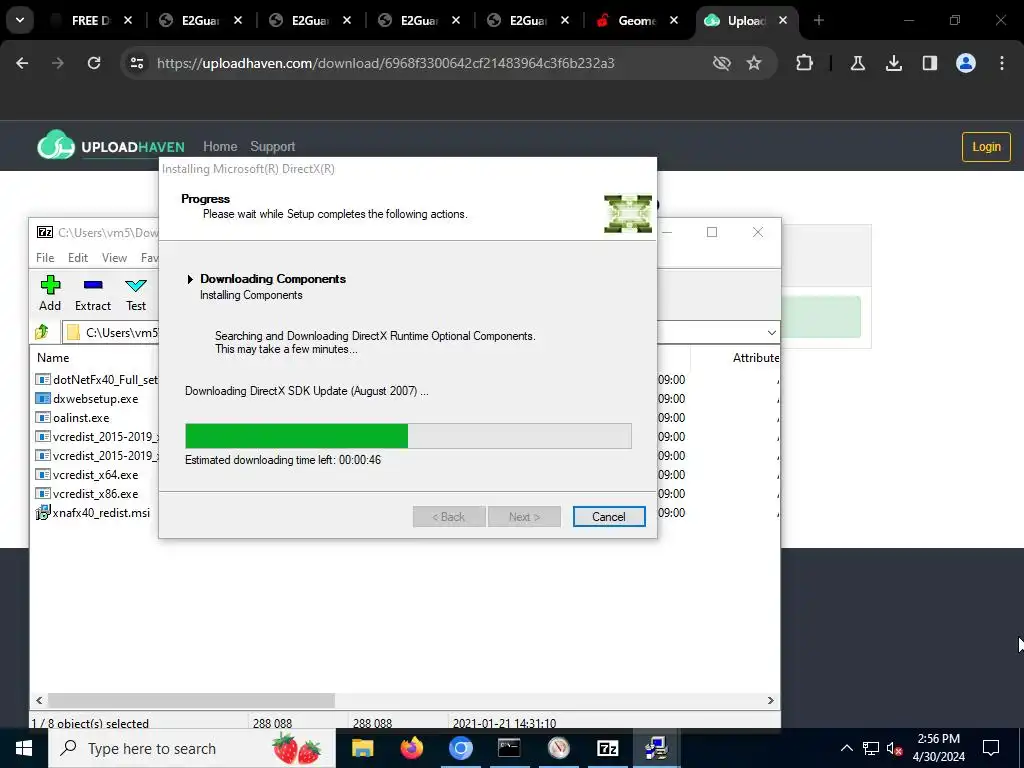
Task: Open browser profile avatar
Action: (x=966, y=63)
